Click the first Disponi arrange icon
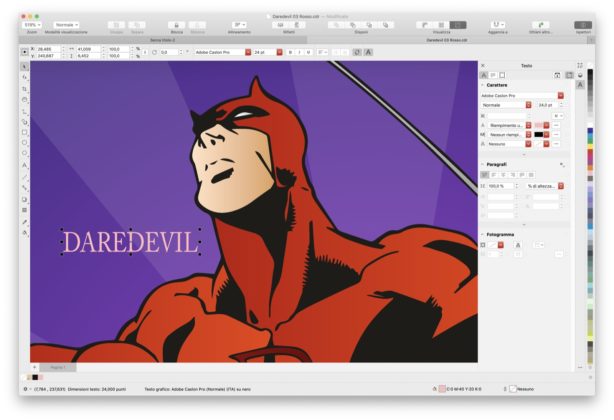Screen dimensions: 614x420 point(336,25)
